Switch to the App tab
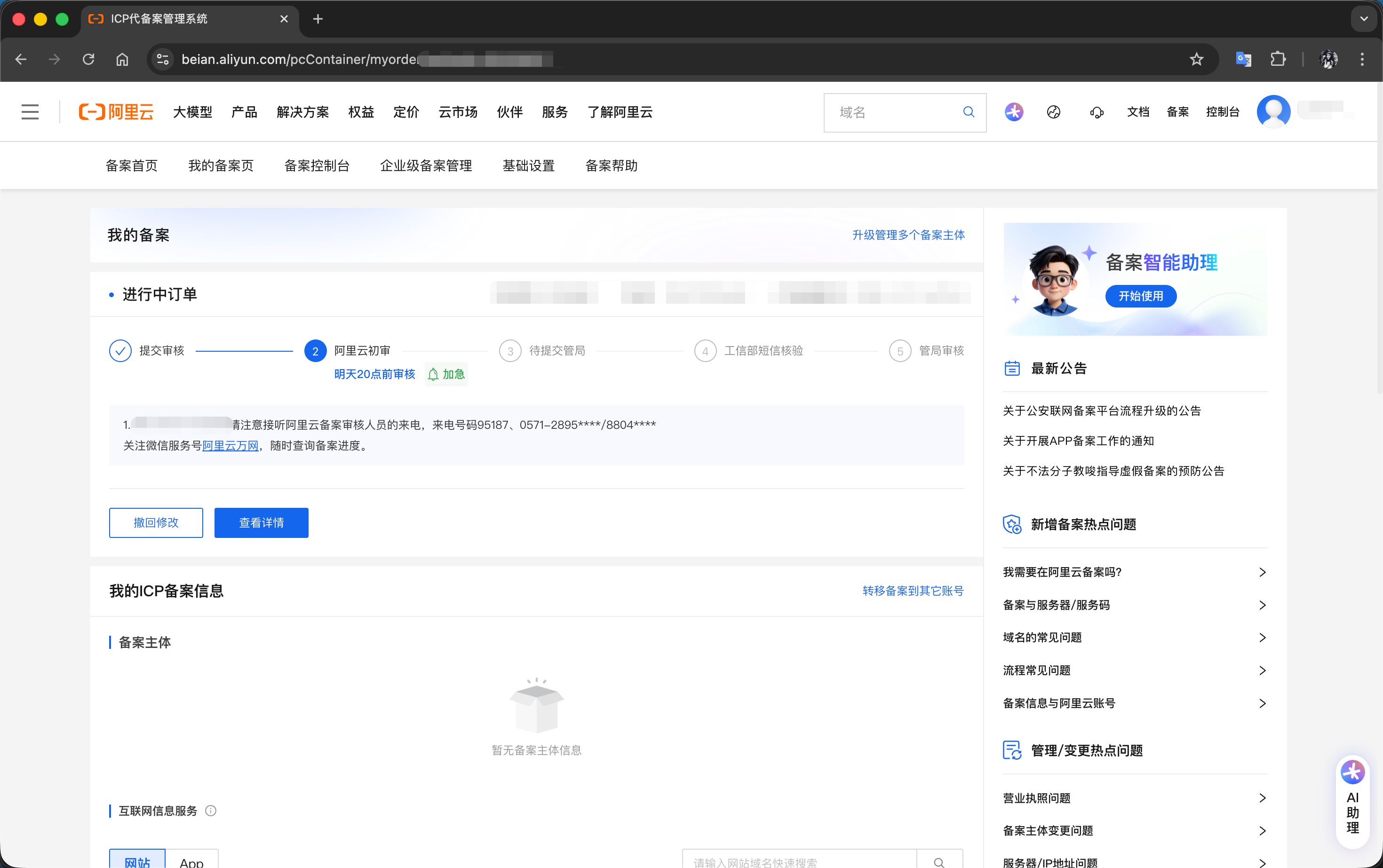Viewport: 1383px width, 868px height. (191, 860)
